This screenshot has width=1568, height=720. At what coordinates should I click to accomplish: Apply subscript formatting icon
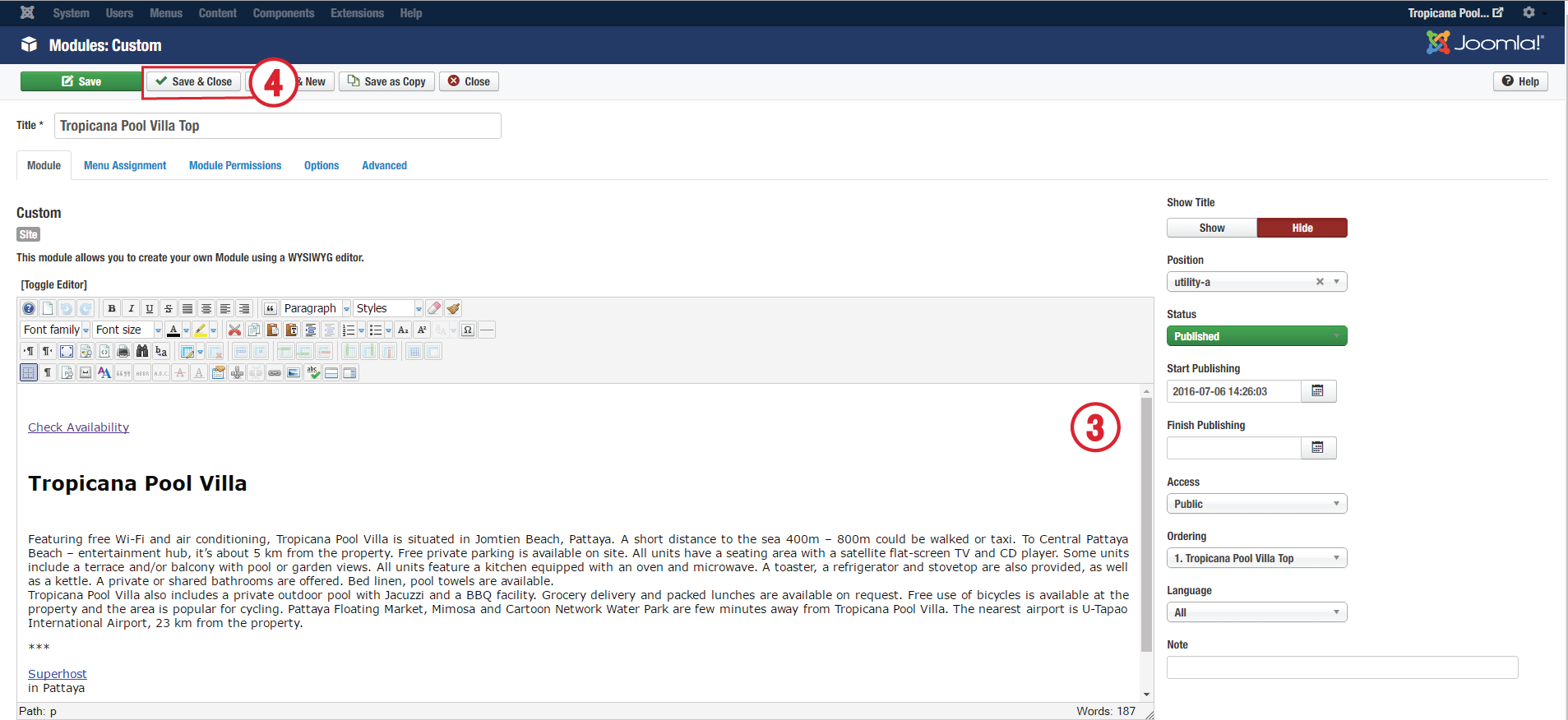click(x=403, y=330)
